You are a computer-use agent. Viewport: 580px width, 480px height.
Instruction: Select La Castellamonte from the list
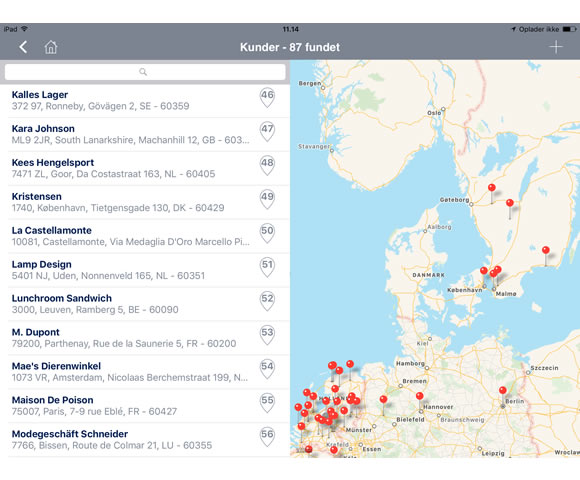tap(148, 236)
